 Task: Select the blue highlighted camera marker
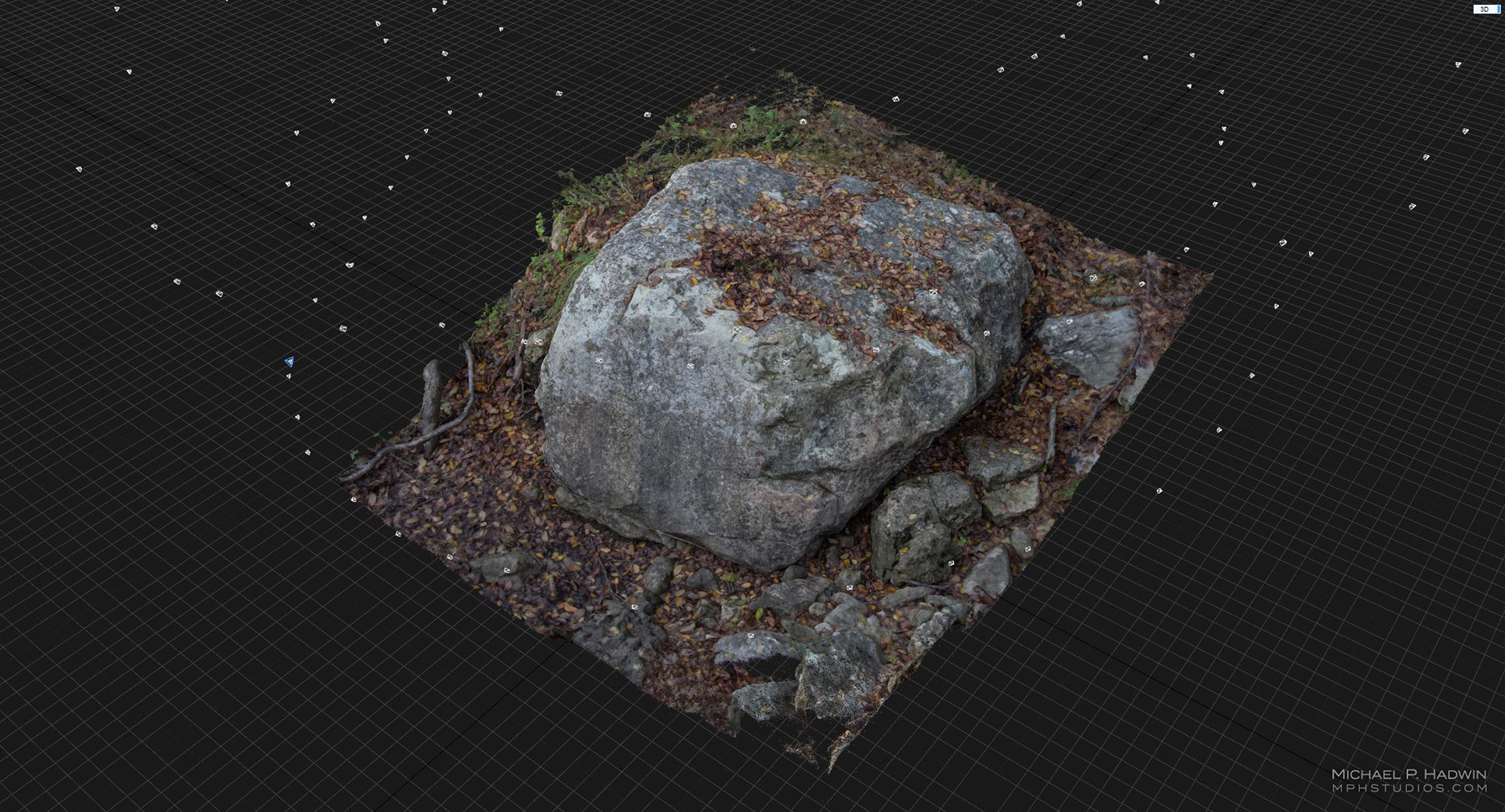click(289, 361)
